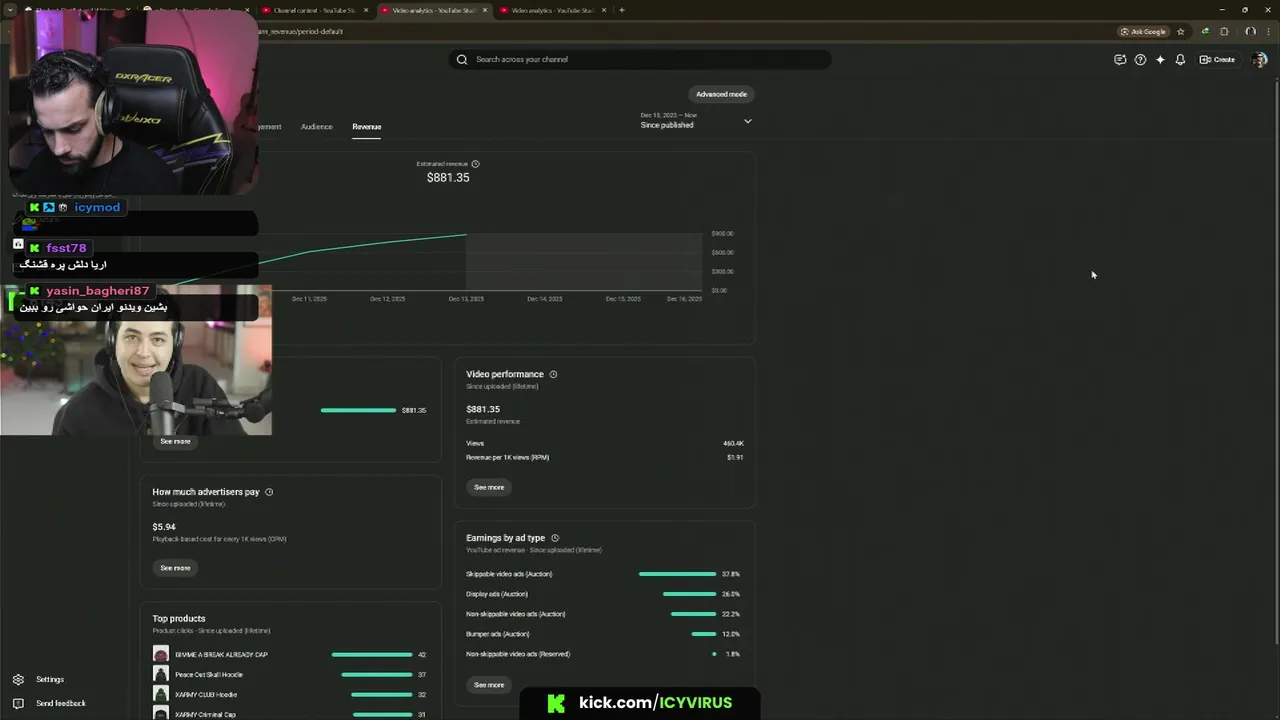Click the info icon beside Video performance
Screen dimensions: 1280x720
(x=553, y=374)
